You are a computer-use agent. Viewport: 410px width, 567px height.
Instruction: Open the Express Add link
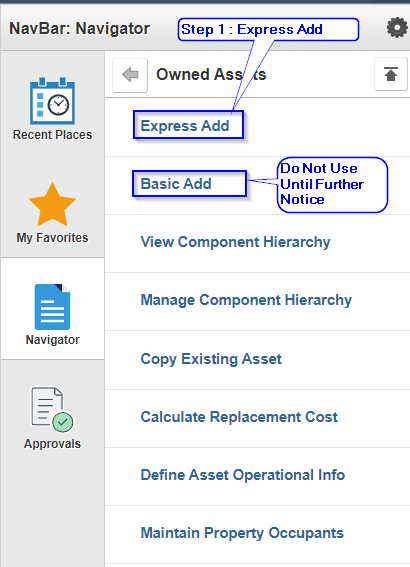185,126
